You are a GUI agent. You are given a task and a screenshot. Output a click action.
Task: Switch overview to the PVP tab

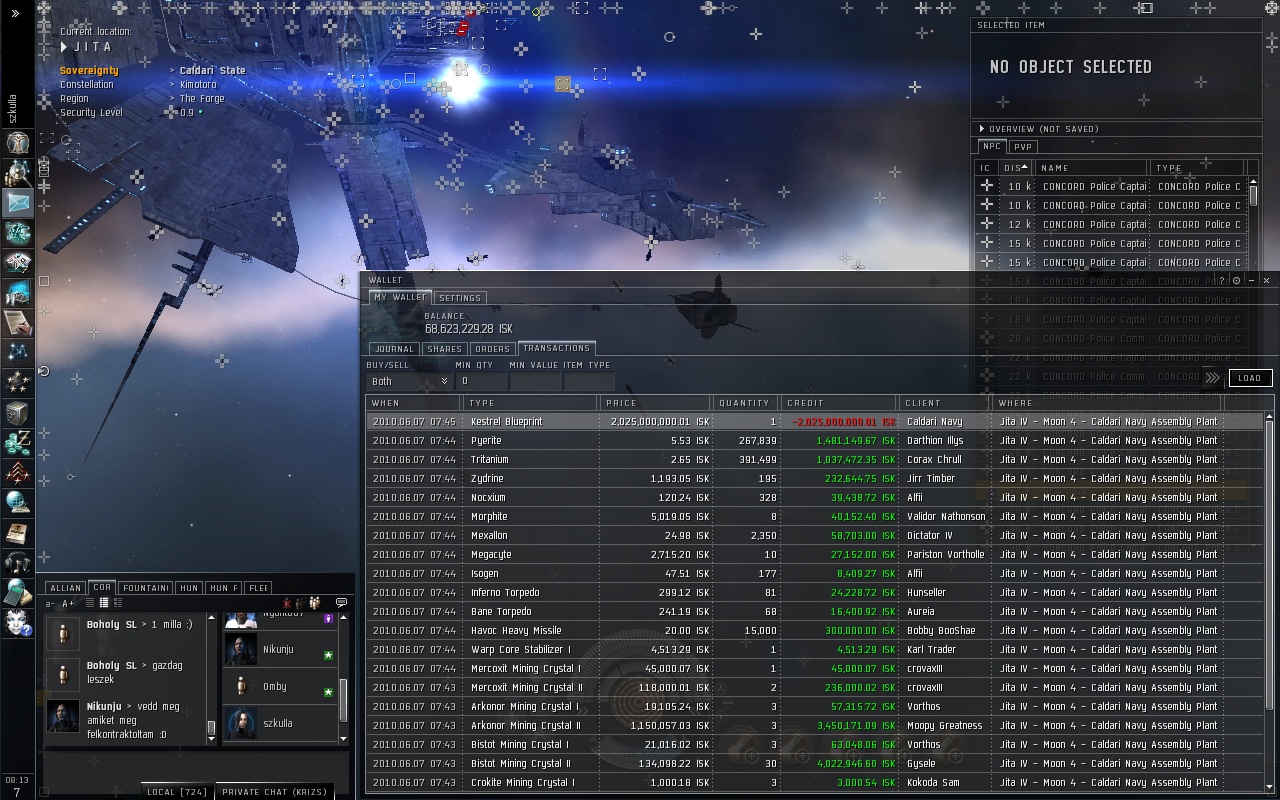1023,147
